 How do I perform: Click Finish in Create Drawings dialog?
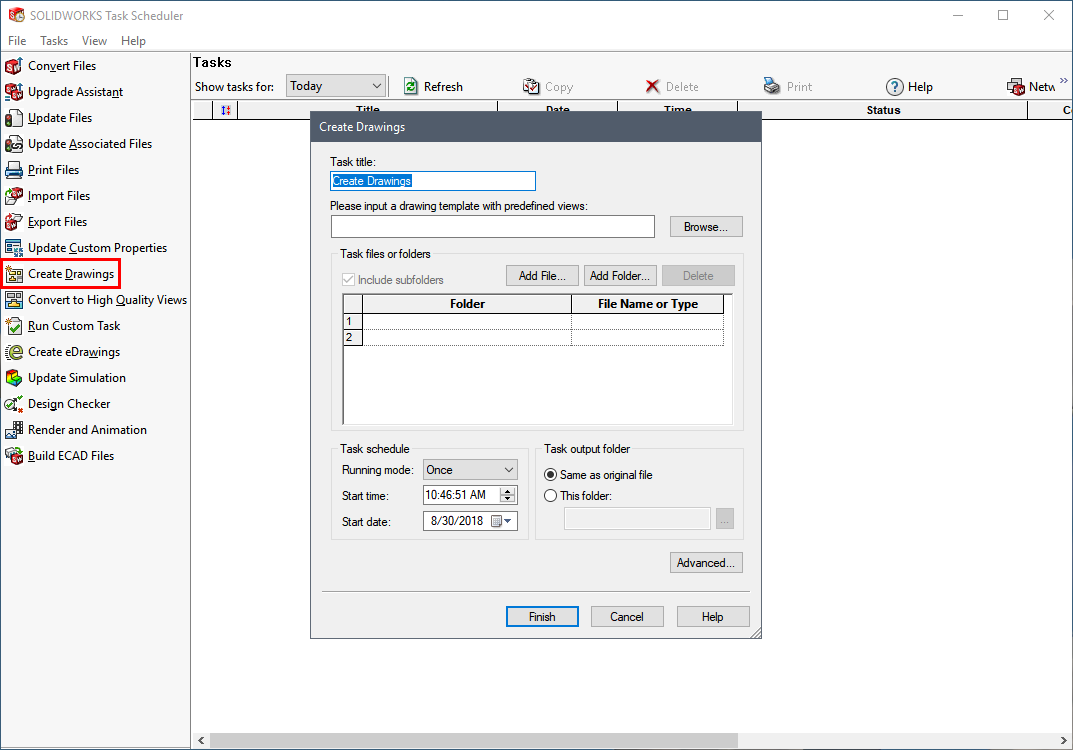[x=542, y=617]
